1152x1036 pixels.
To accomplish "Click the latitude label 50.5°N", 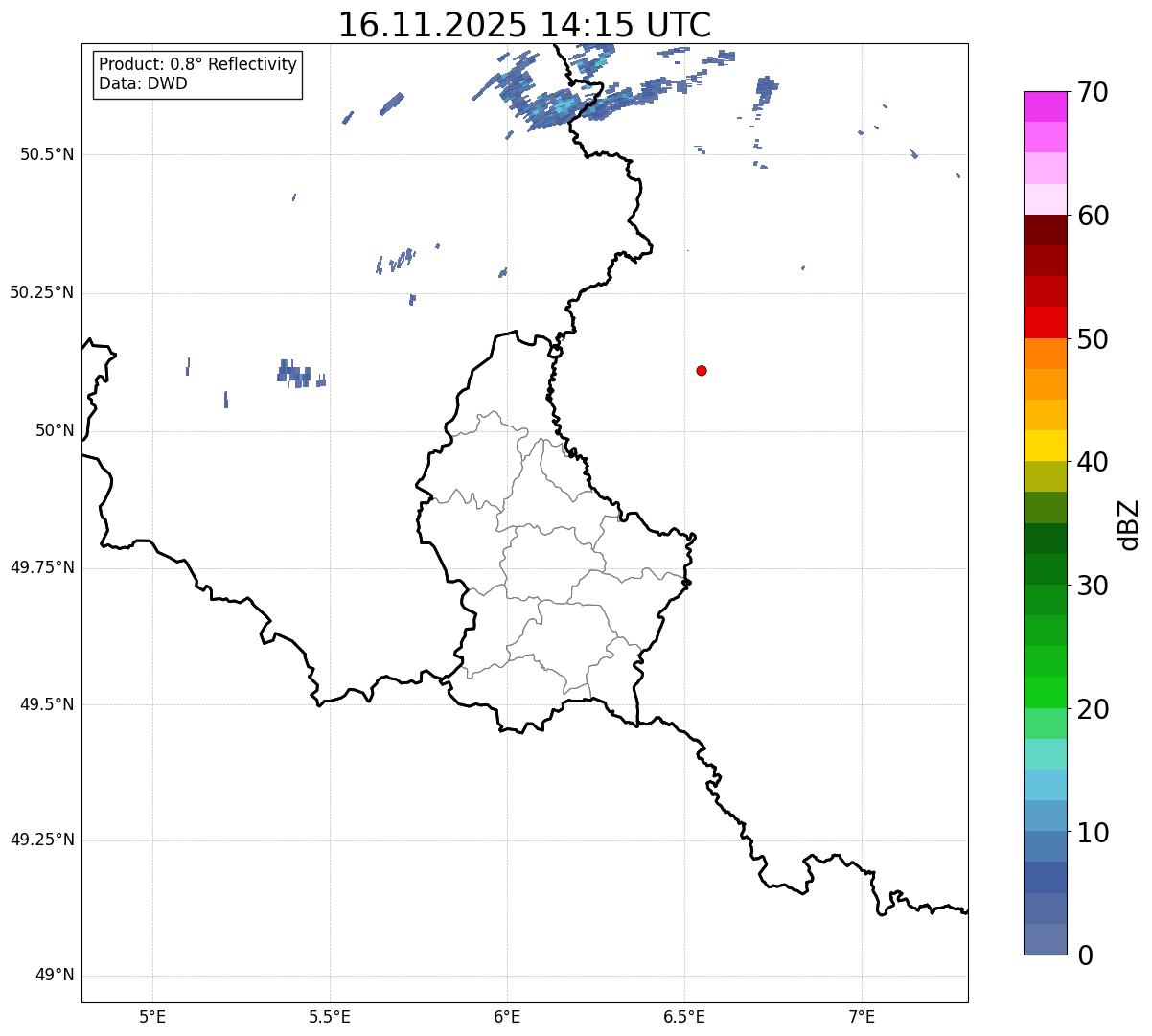I will [47, 154].
